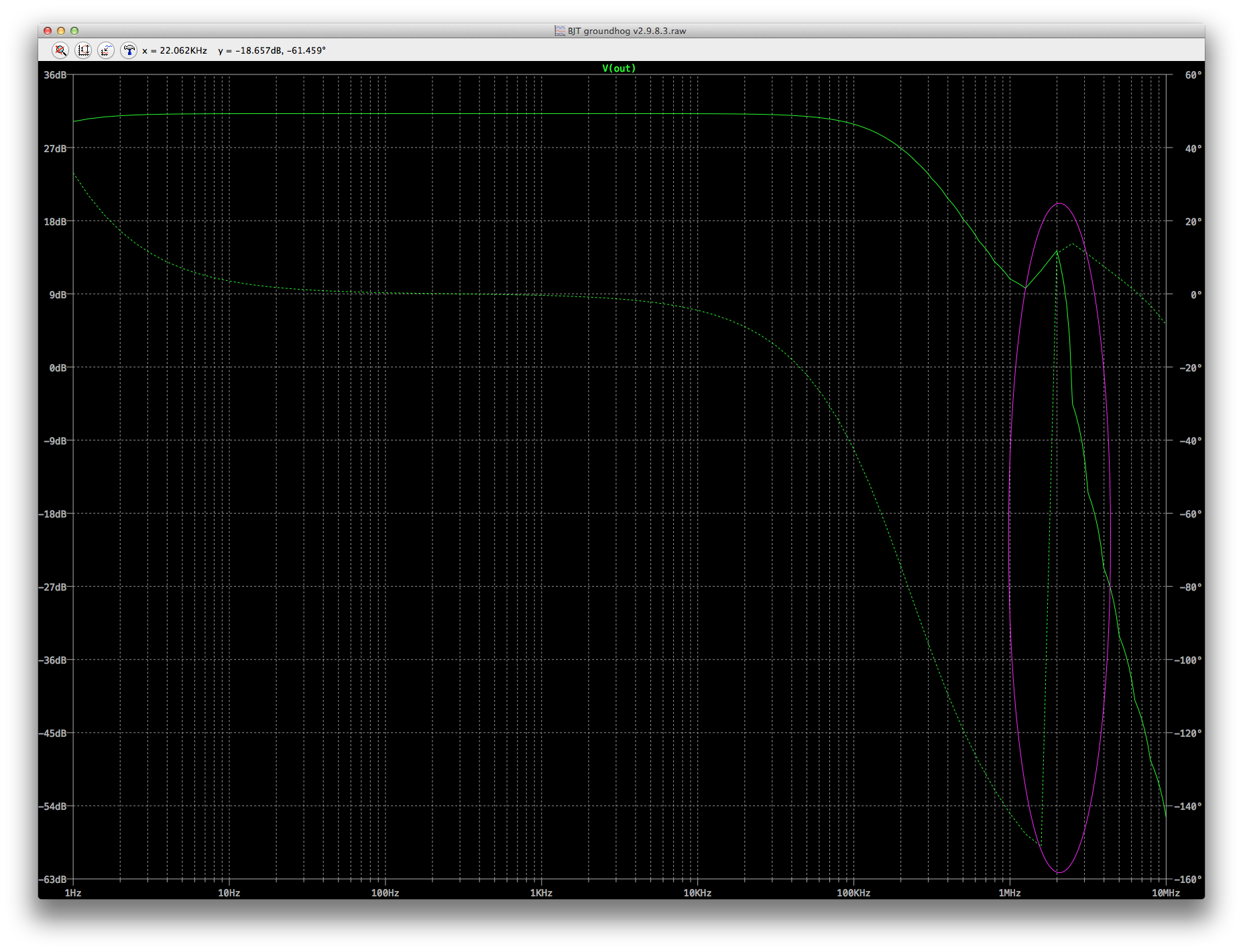Minimize the window with yellow button
This screenshot has height=952, width=1243.
pos(61,31)
